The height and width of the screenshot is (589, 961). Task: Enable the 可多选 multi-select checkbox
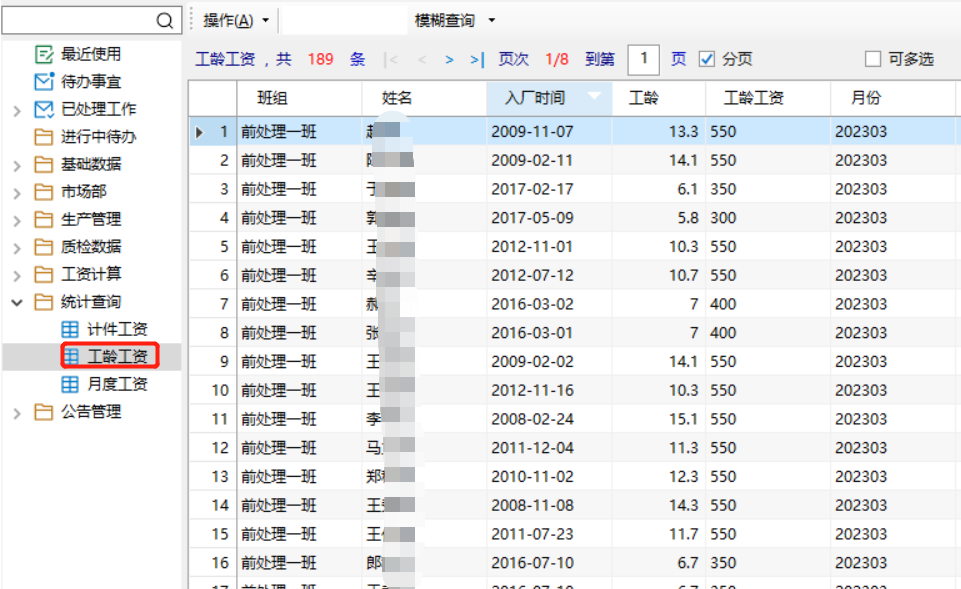(873, 59)
